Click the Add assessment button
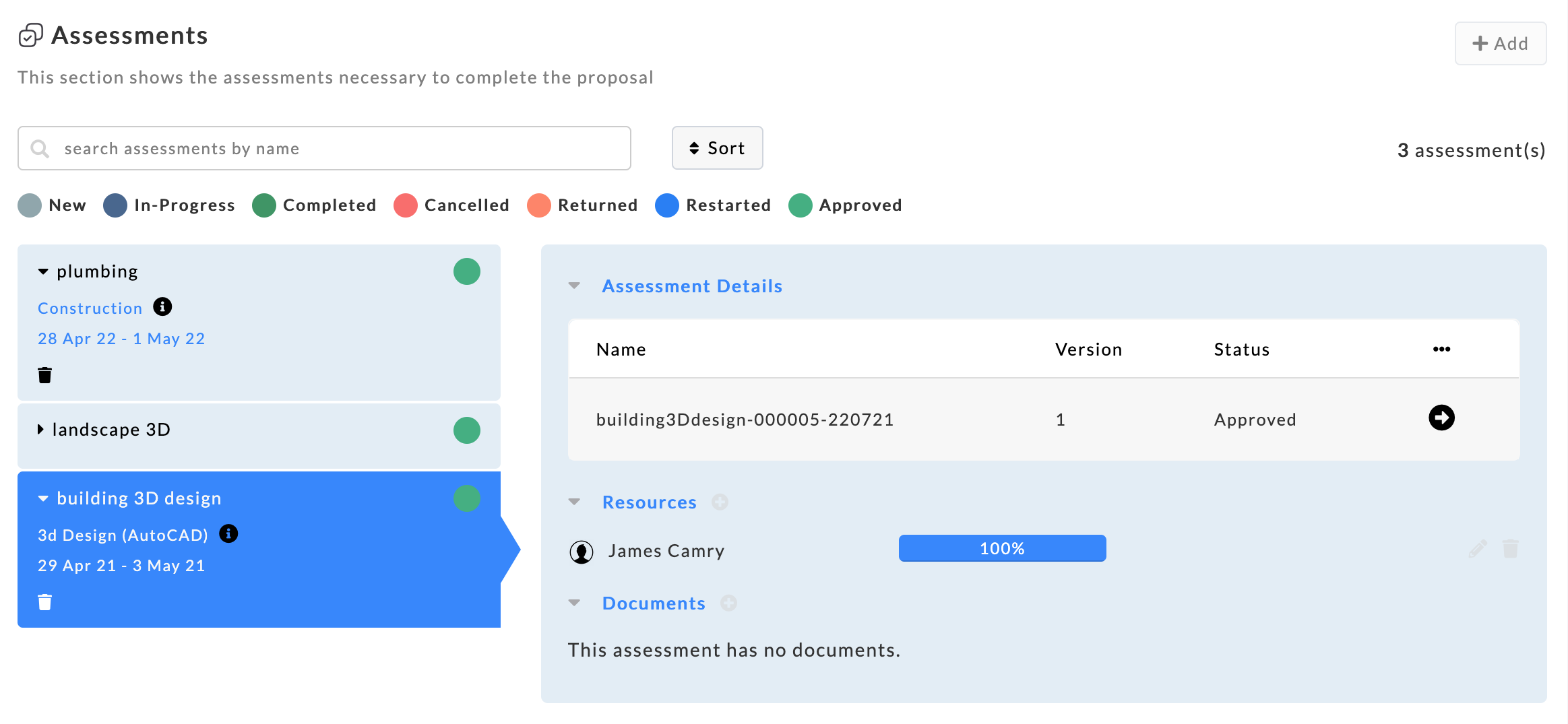1568x724 pixels. pos(1500,44)
